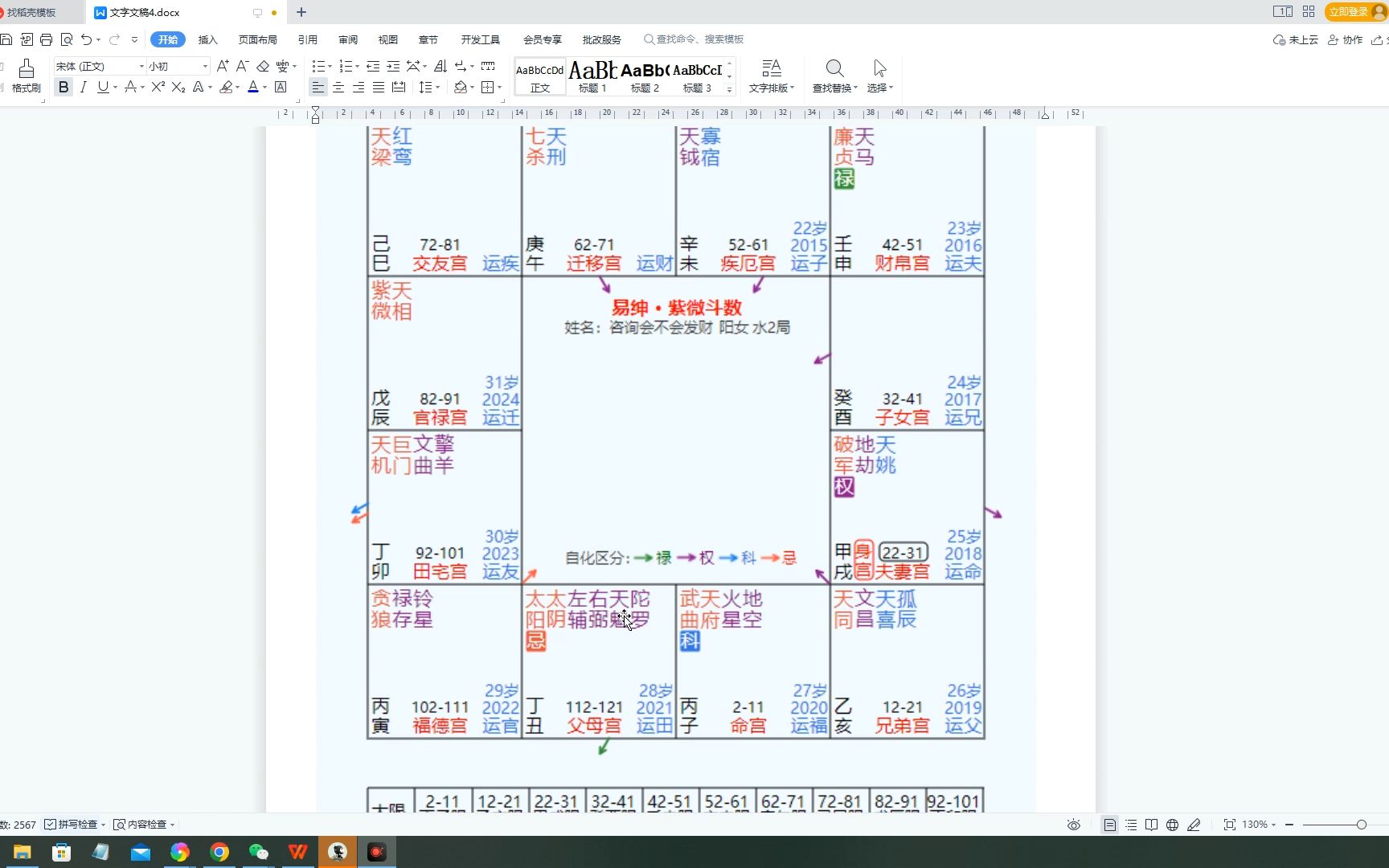The height and width of the screenshot is (868, 1389).
Task: Click the print preview icon
Action: click(x=67, y=39)
